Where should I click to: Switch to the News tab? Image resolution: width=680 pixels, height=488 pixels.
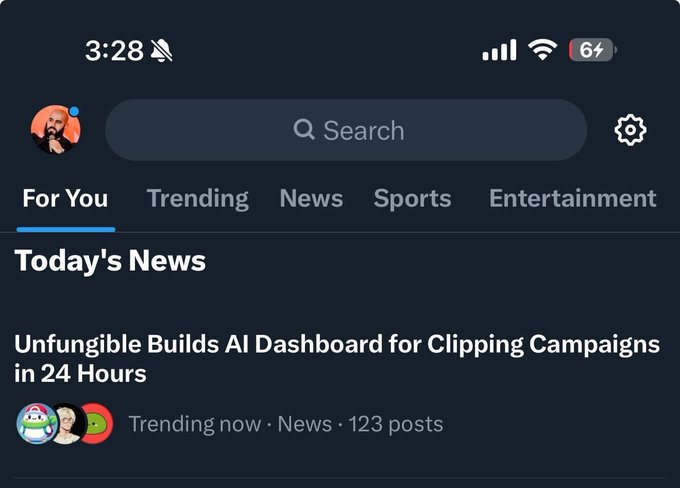311,198
